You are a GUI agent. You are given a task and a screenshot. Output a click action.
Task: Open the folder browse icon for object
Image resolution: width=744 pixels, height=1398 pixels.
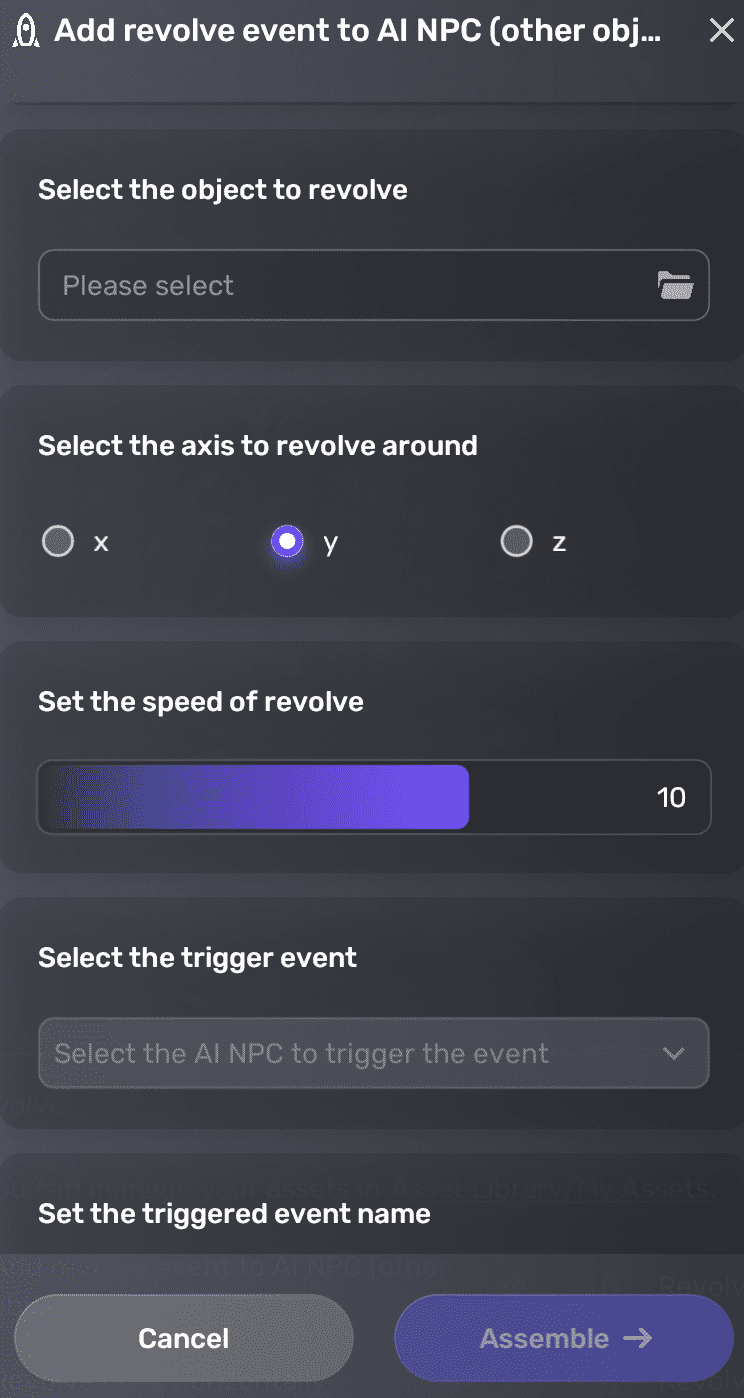click(675, 286)
